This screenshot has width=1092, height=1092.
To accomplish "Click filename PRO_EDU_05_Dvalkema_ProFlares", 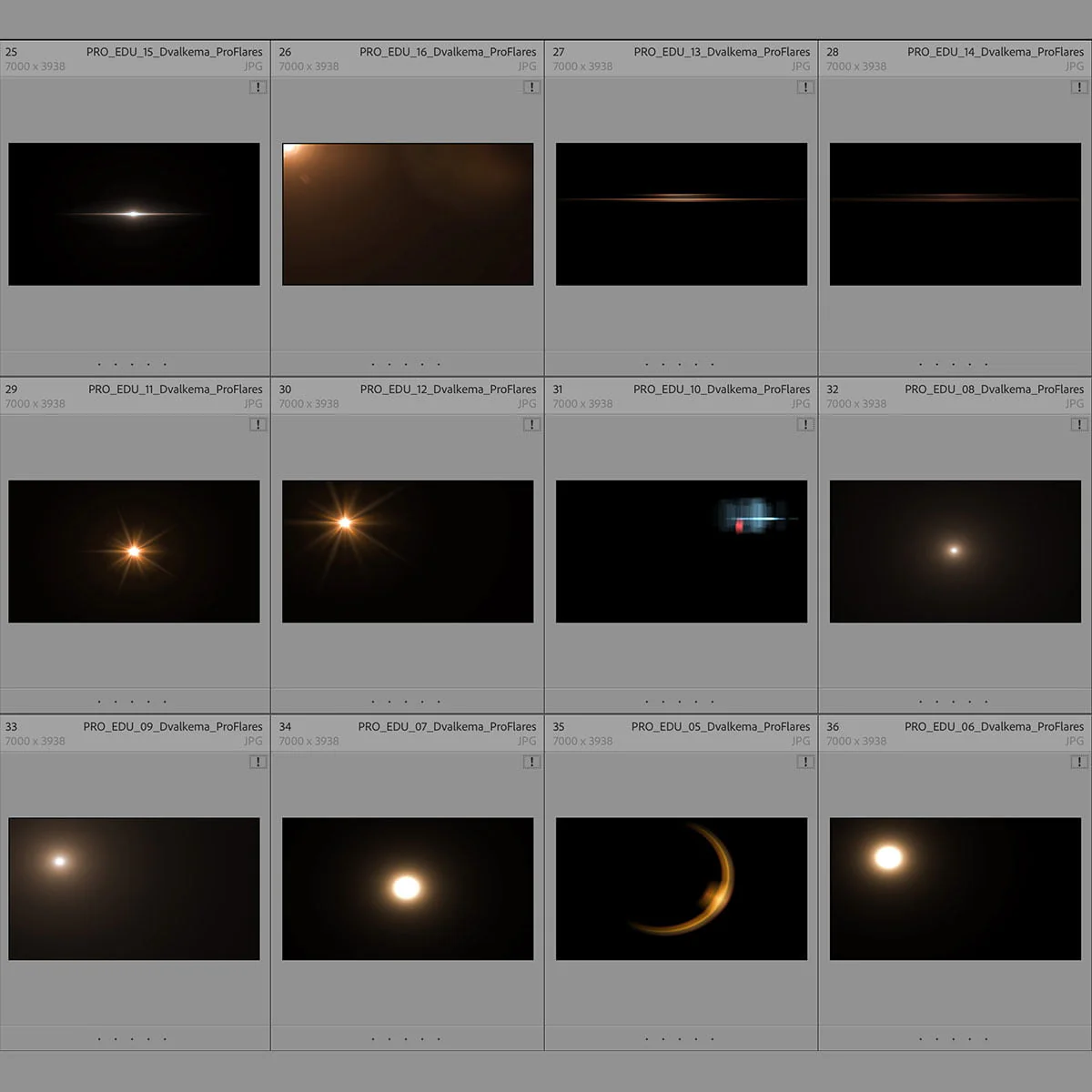I will click(x=721, y=727).
